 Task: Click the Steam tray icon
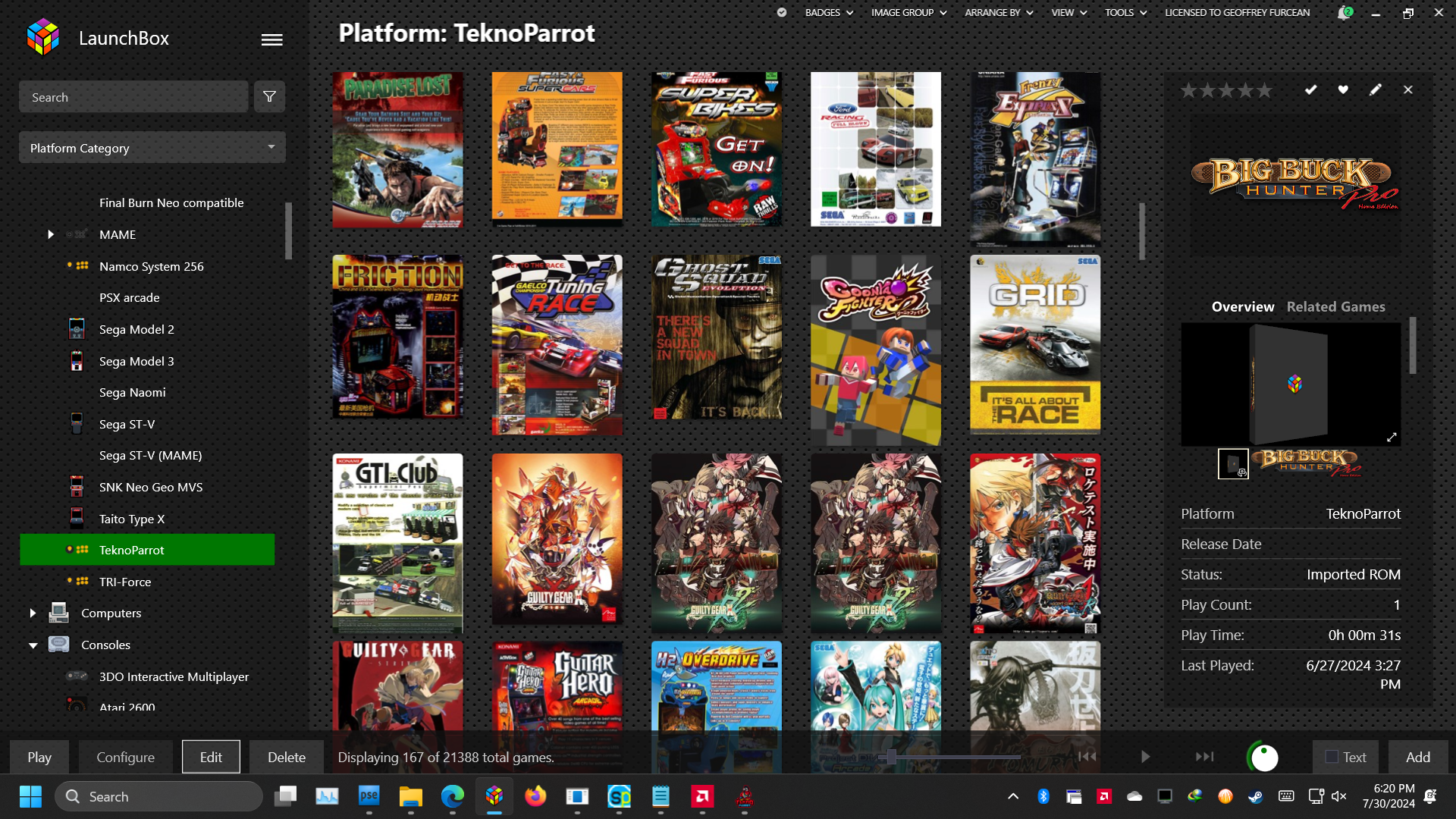pyautogui.click(x=1256, y=796)
